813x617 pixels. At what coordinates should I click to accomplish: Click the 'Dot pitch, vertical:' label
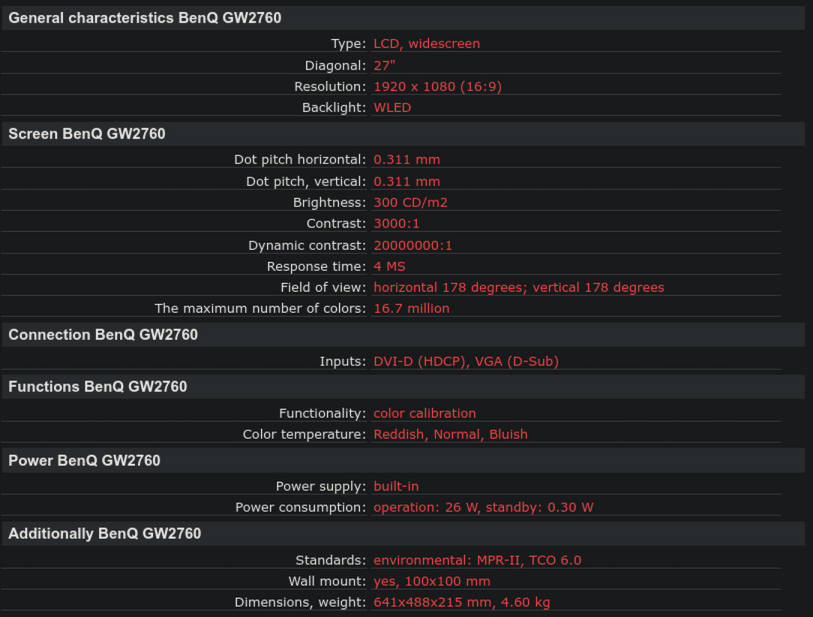tap(306, 181)
